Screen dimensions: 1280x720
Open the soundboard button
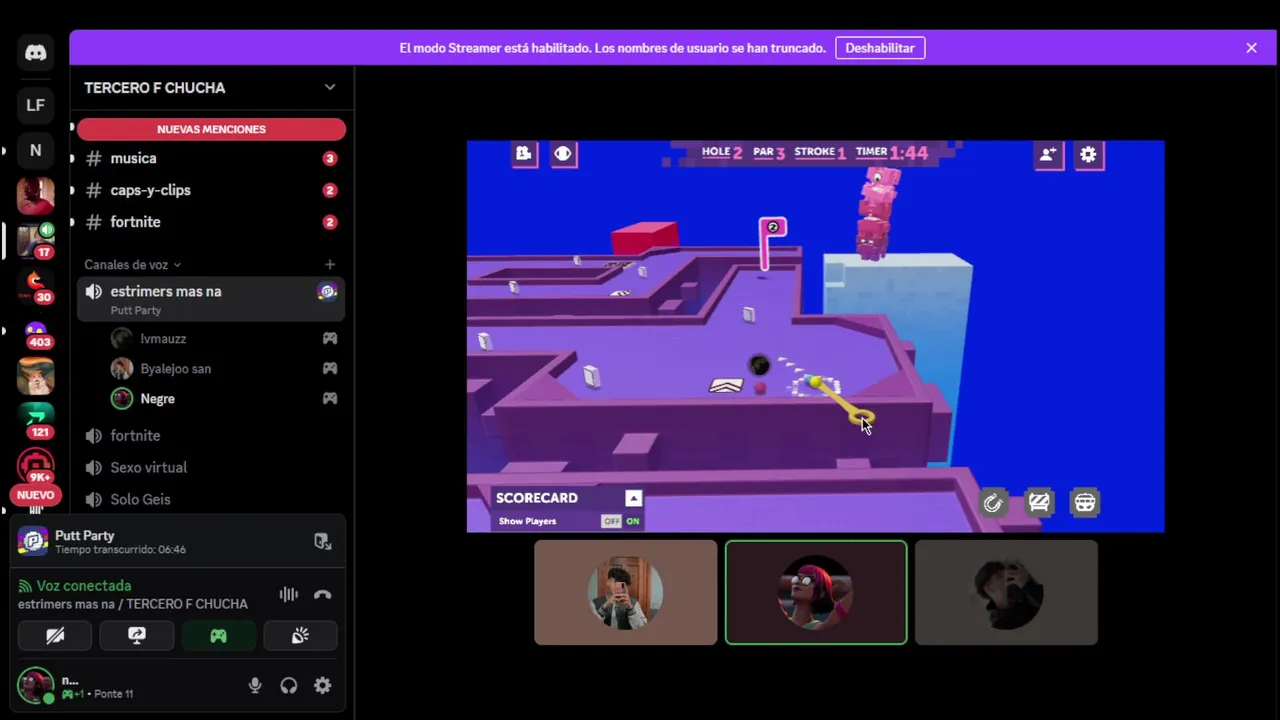point(300,636)
